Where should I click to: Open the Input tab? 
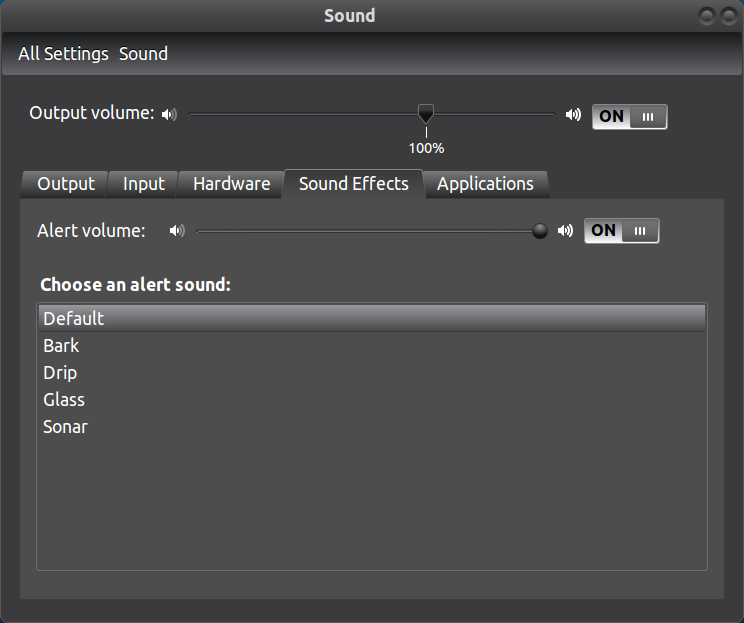click(x=143, y=184)
